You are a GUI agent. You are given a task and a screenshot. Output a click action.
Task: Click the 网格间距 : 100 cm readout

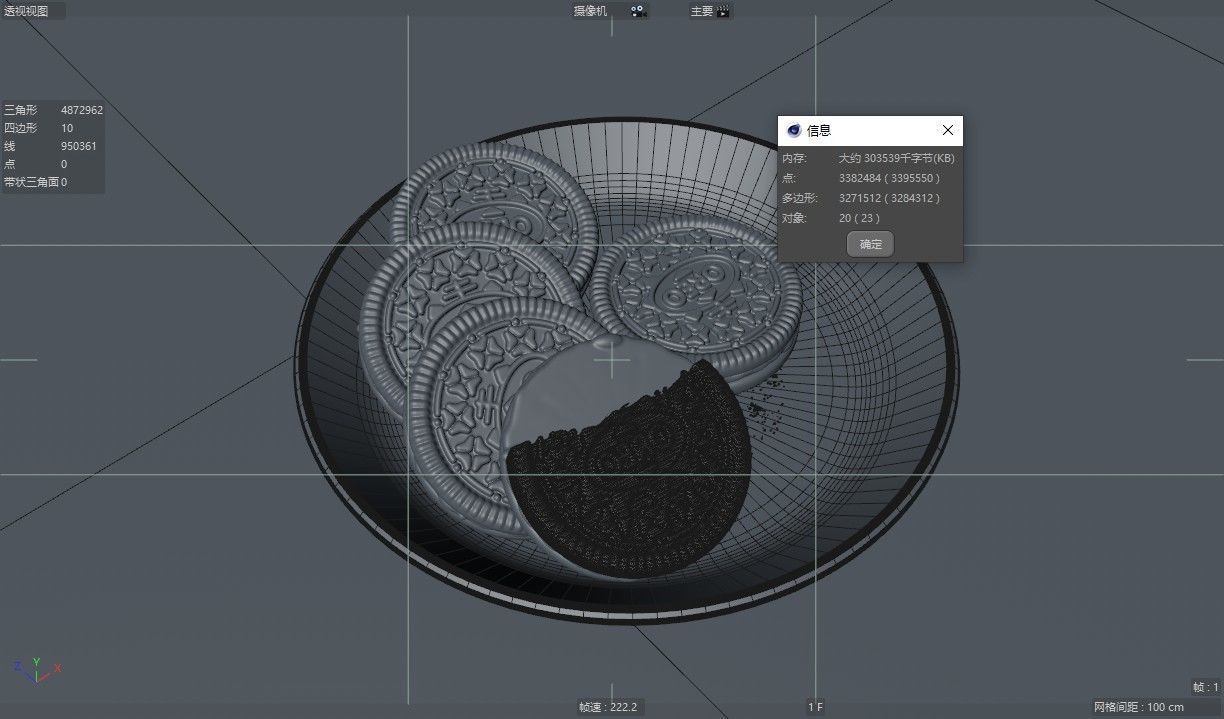click(x=1138, y=707)
